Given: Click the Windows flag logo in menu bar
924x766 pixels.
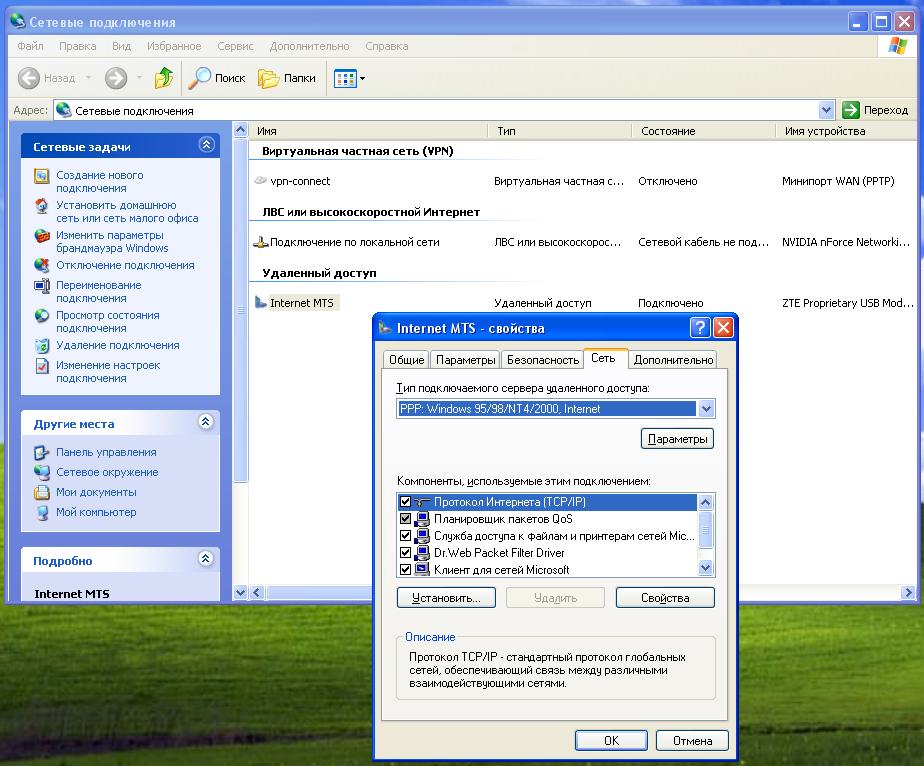Looking at the screenshot, I should 897,45.
